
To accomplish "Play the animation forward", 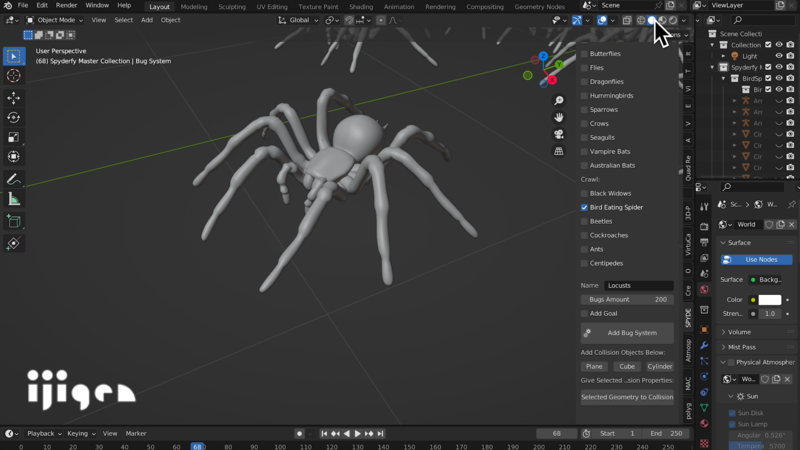I will point(358,434).
